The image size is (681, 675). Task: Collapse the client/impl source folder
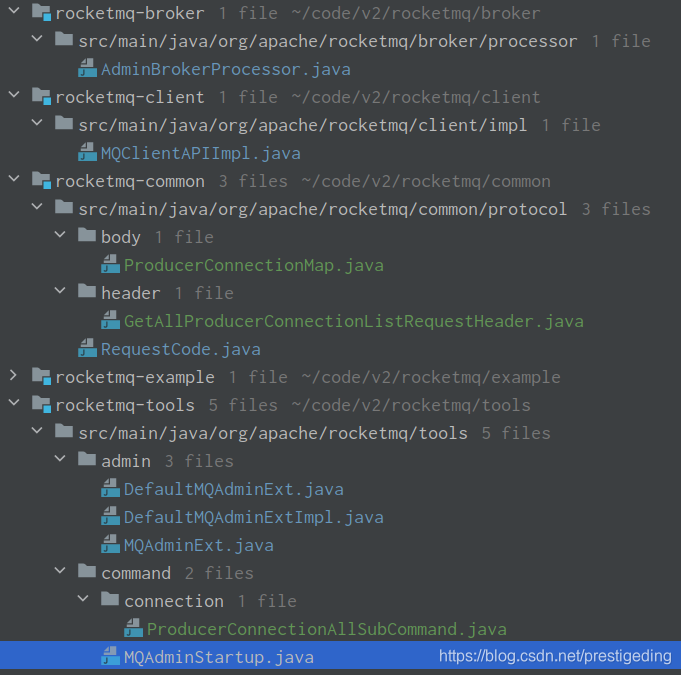pyautogui.click(x=37, y=122)
